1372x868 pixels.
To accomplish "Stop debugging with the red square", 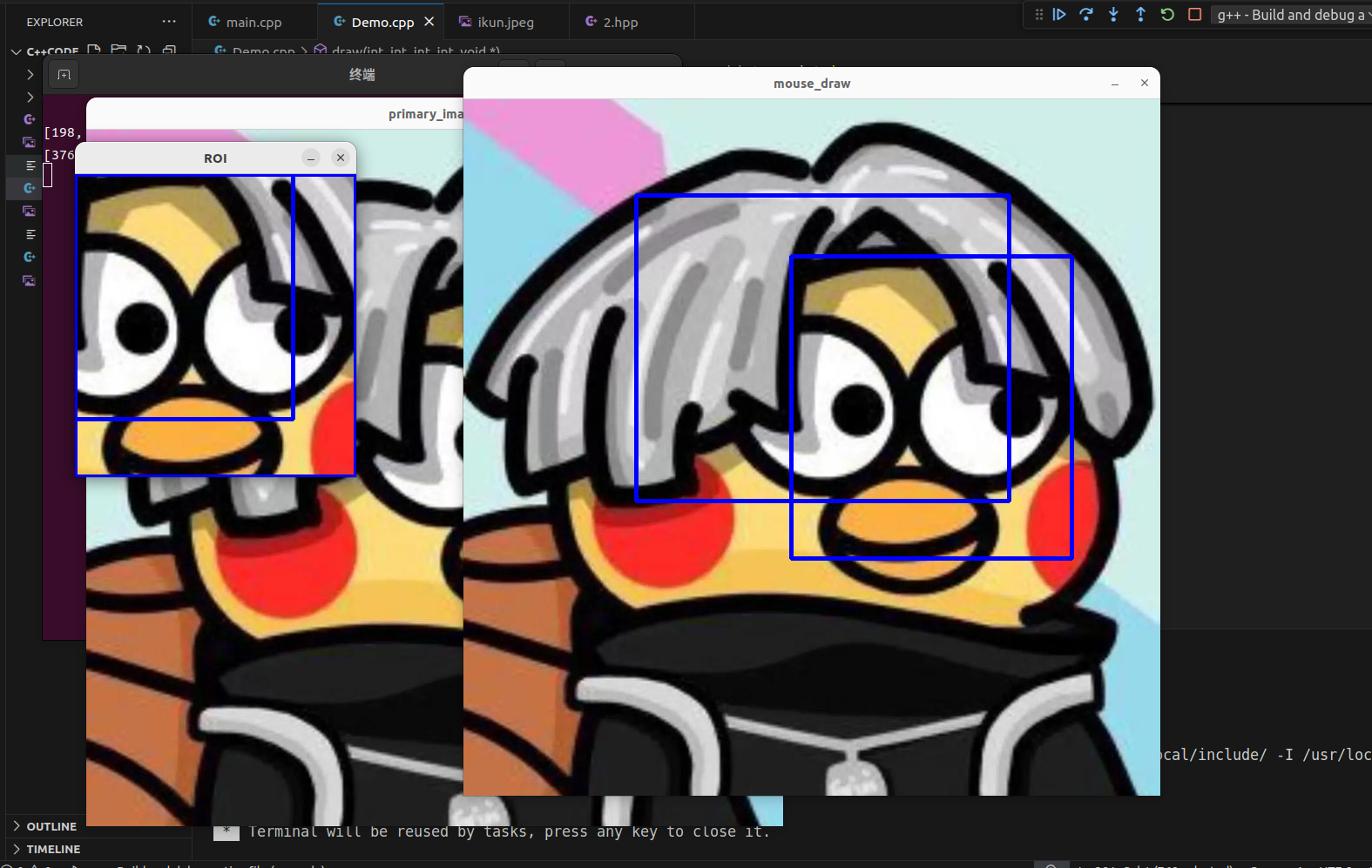I will (1195, 15).
